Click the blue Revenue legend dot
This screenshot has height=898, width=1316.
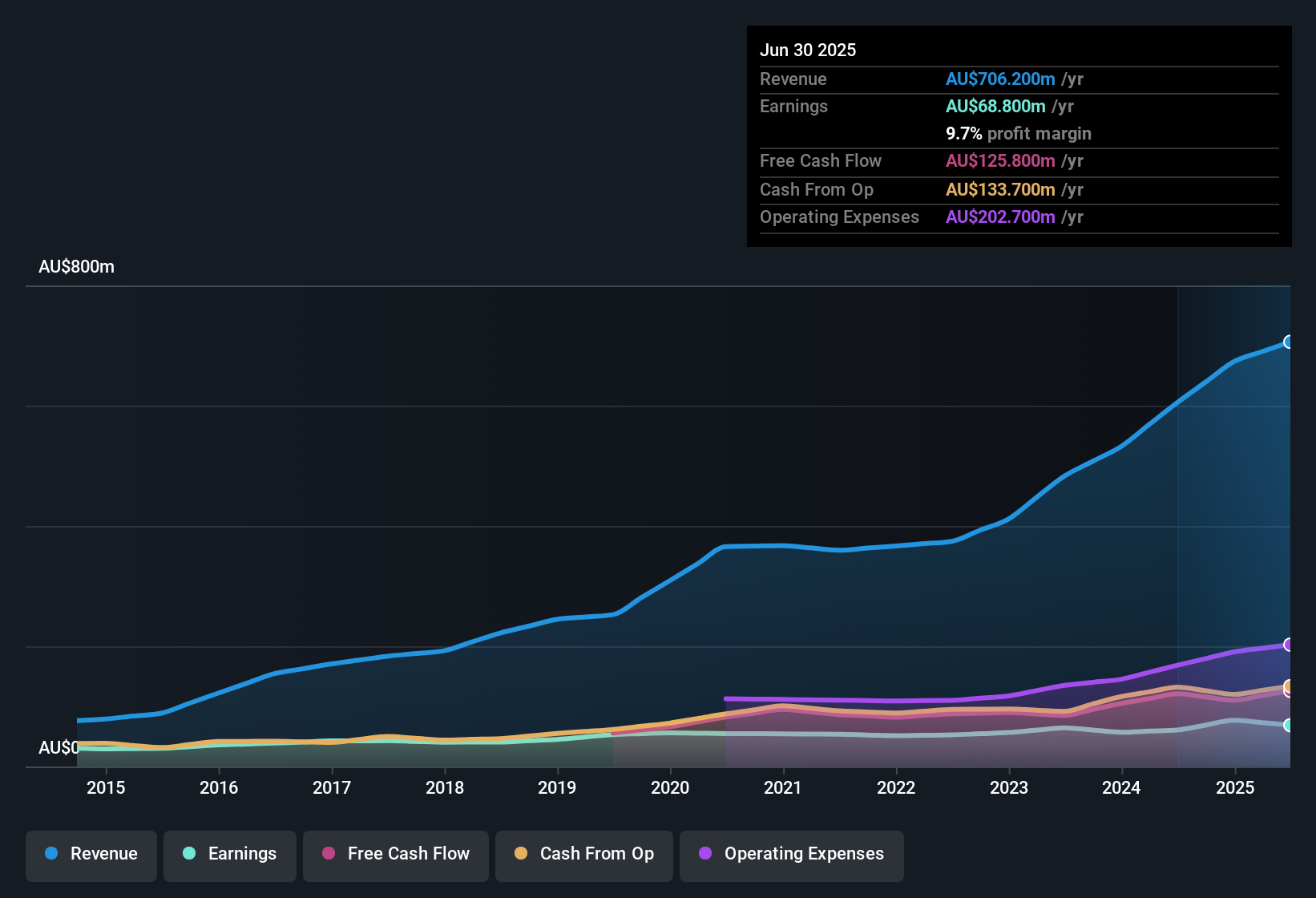50,854
